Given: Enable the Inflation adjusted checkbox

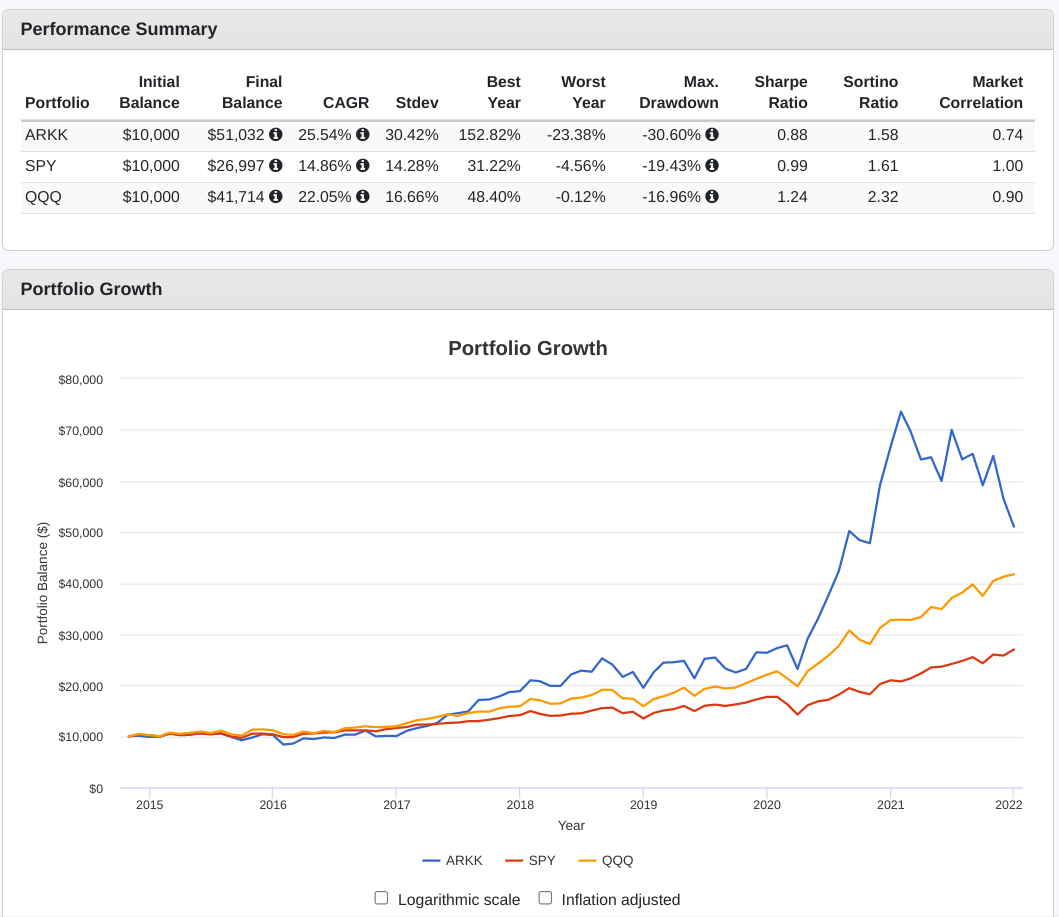Looking at the screenshot, I should (x=546, y=898).
